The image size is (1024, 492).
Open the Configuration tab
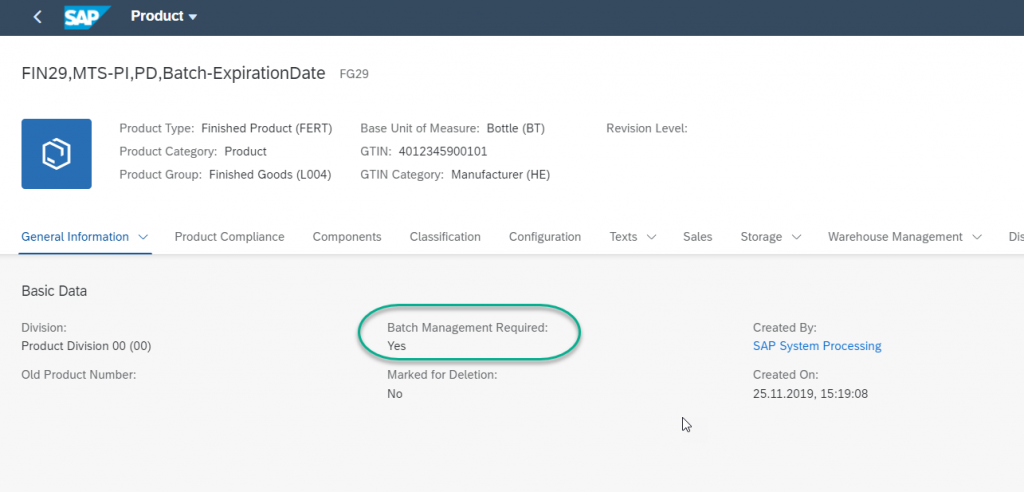click(545, 237)
